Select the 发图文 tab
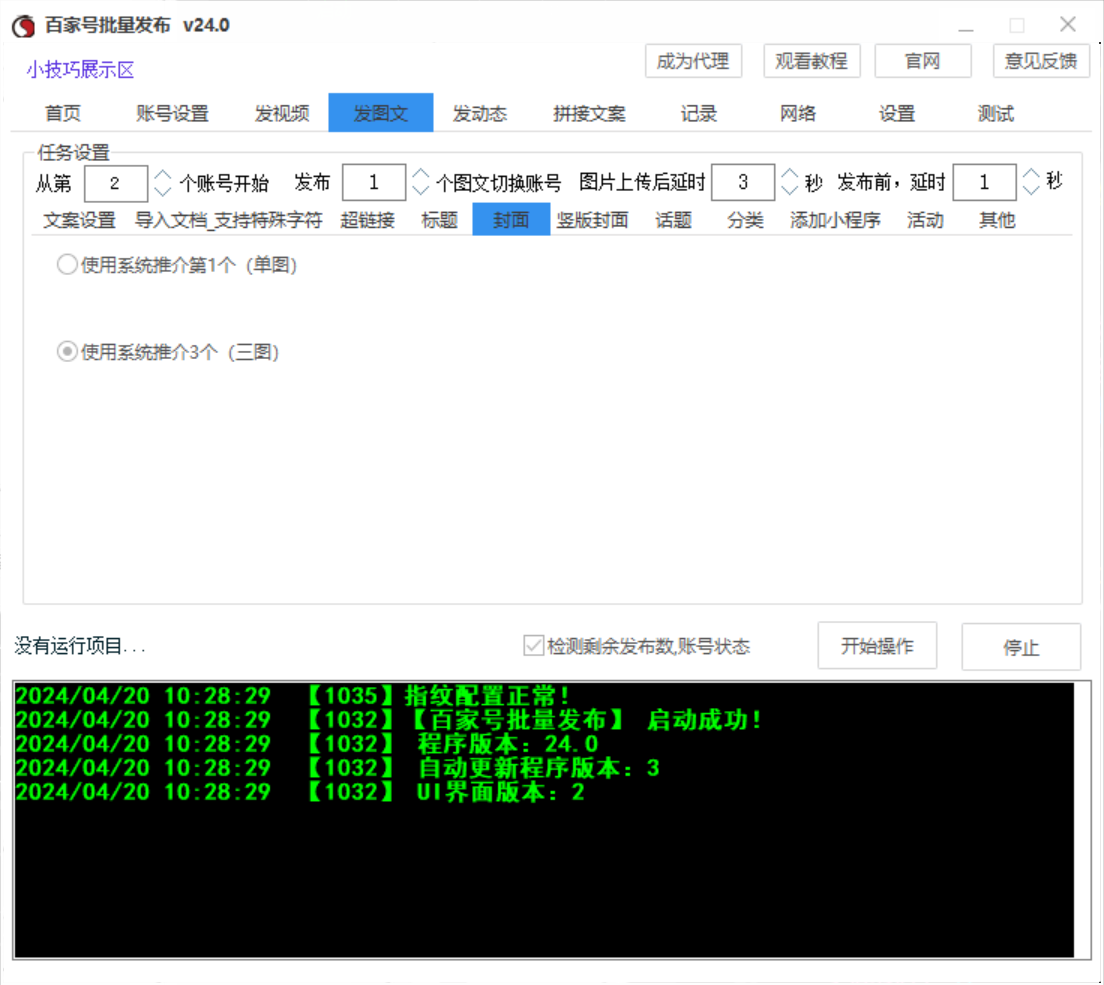Screen dimensions: 1104x985 [380, 113]
